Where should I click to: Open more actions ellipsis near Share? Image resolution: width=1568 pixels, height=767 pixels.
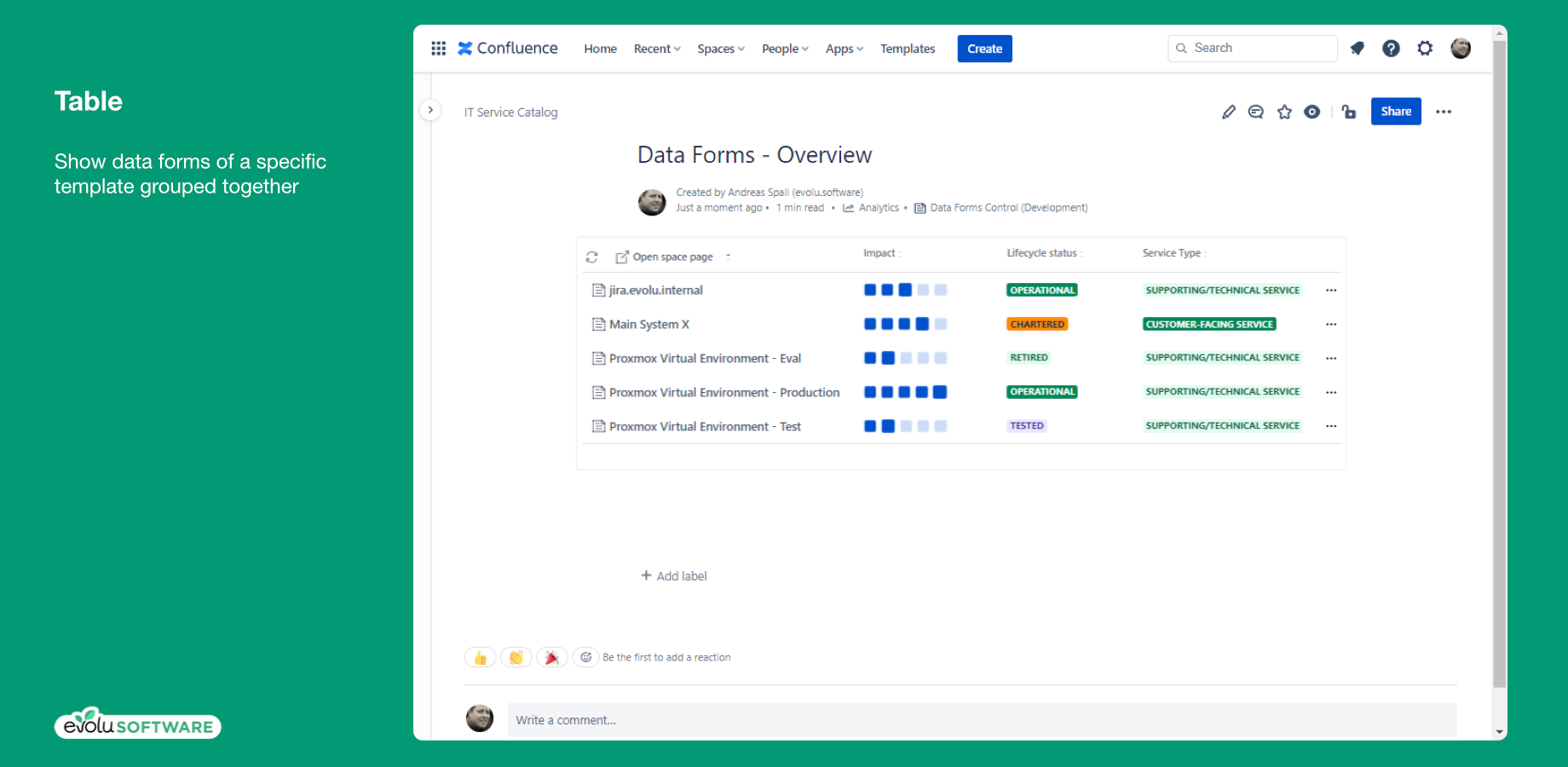coord(1444,112)
